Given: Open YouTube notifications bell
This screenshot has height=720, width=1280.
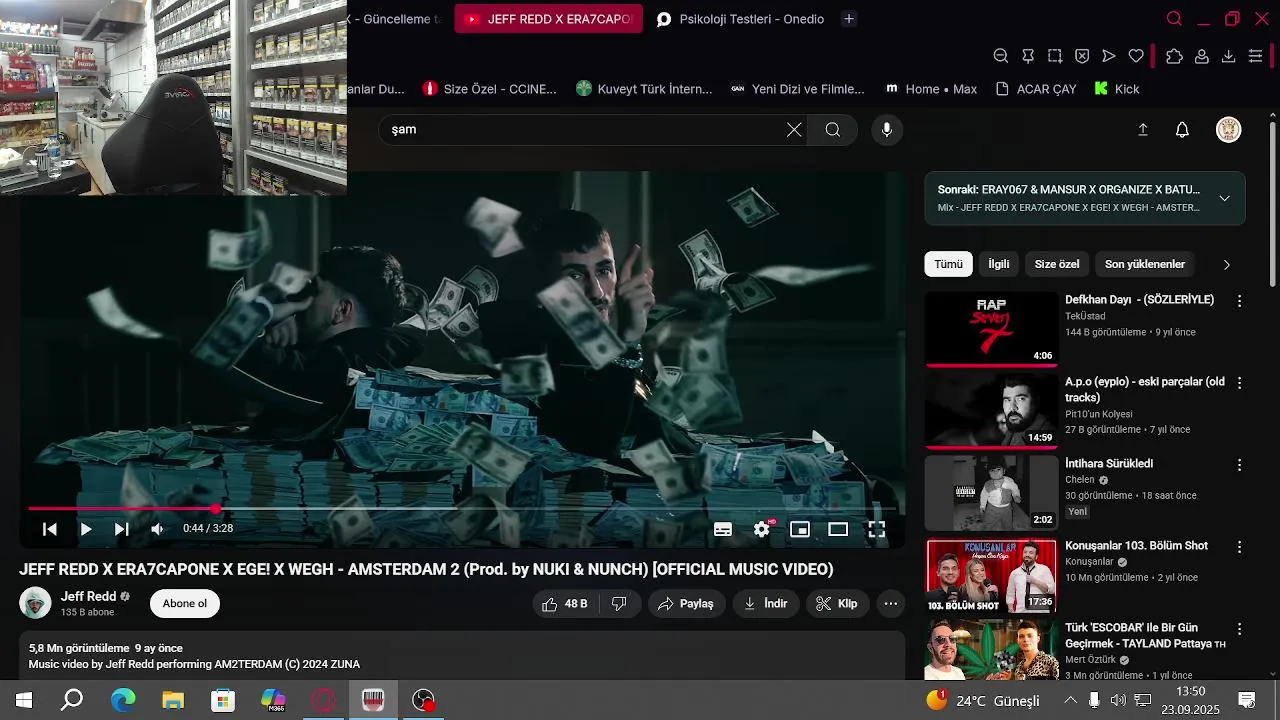Looking at the screenshot, I should coord(1182,129).
